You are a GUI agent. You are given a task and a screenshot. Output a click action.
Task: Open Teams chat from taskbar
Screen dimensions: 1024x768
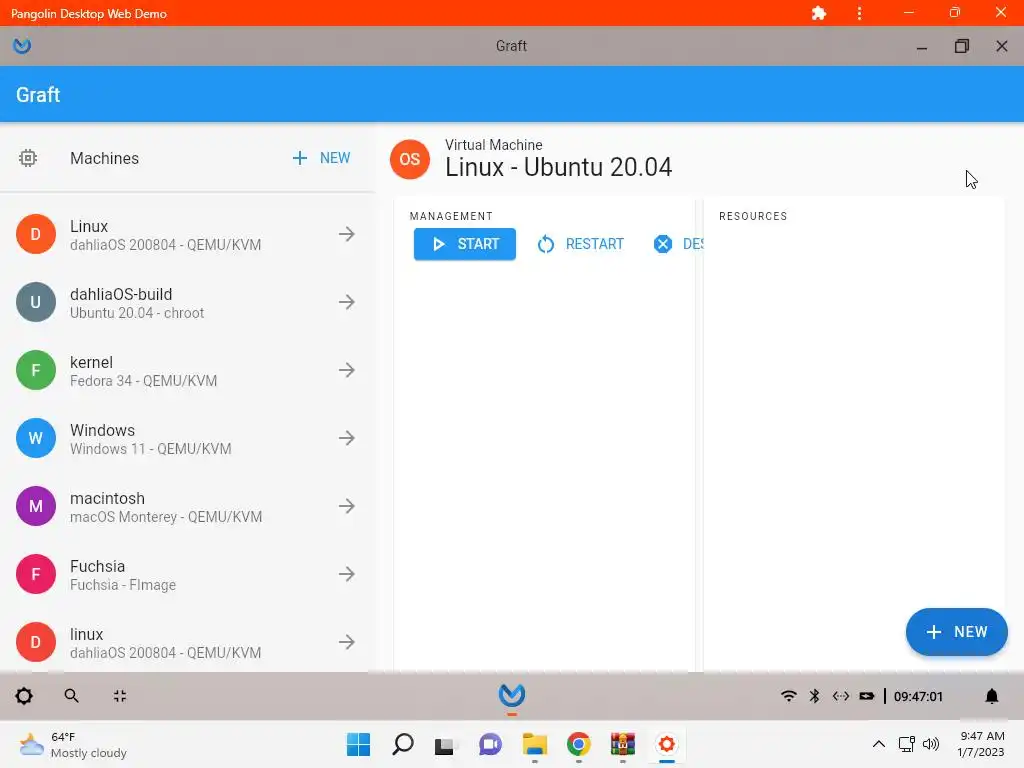pos(490,744)
